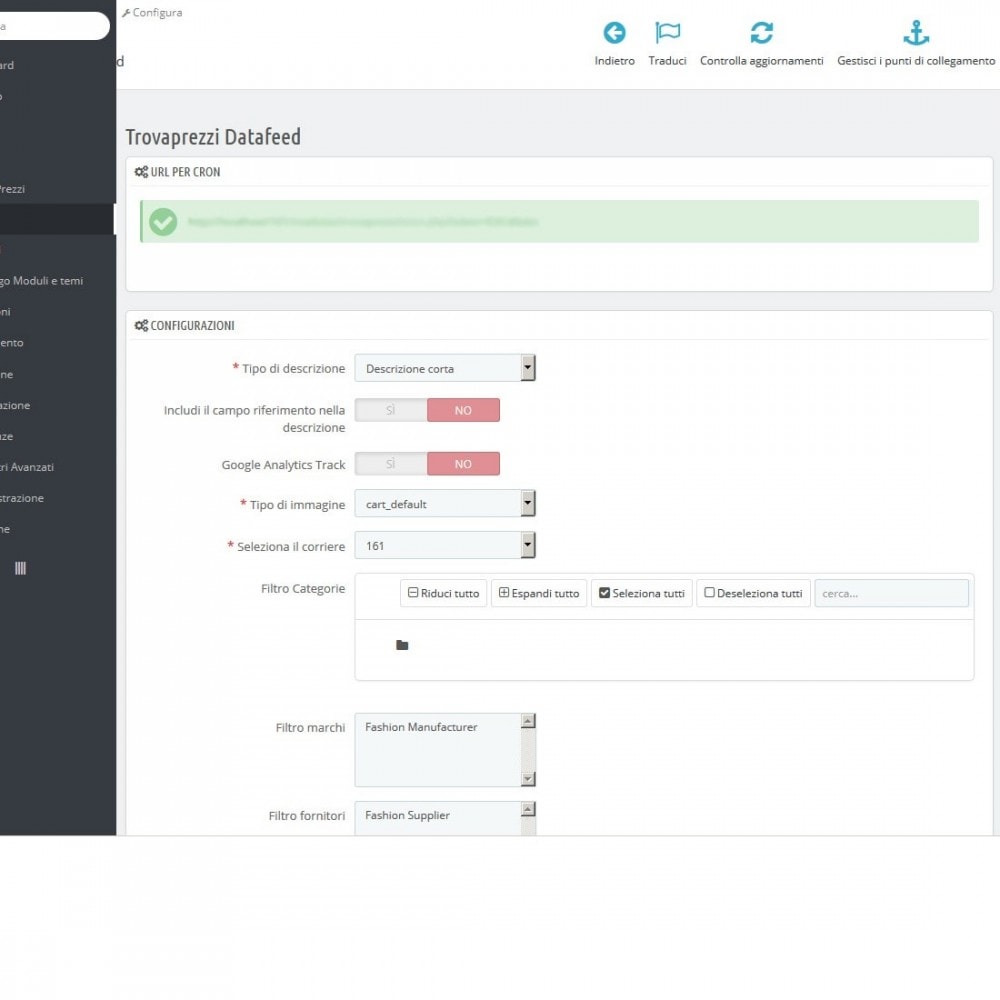Click the sidebar search box

[54, 26]
